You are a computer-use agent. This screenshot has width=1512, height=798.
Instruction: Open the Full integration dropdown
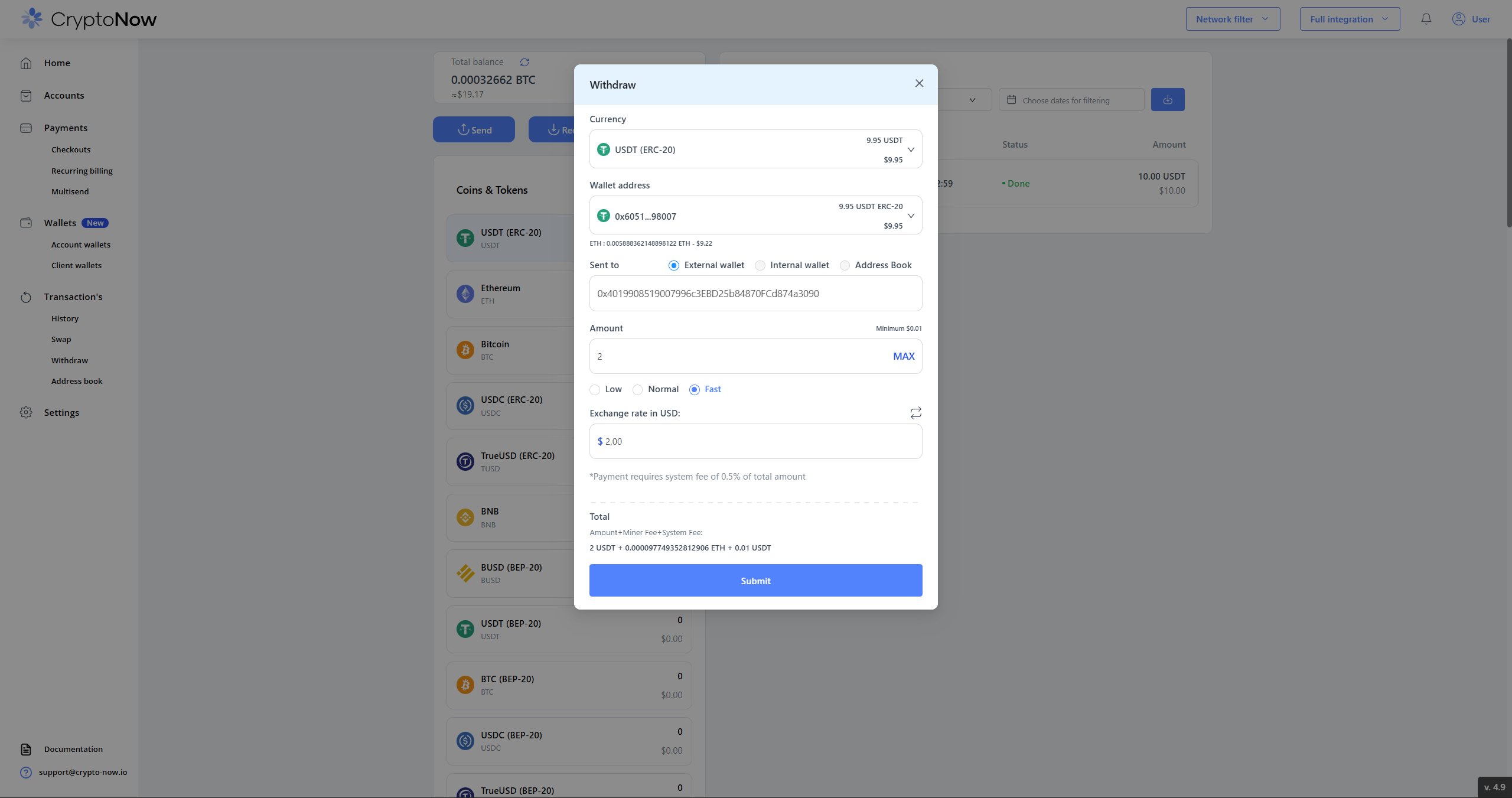click(x=1350, y=19)
